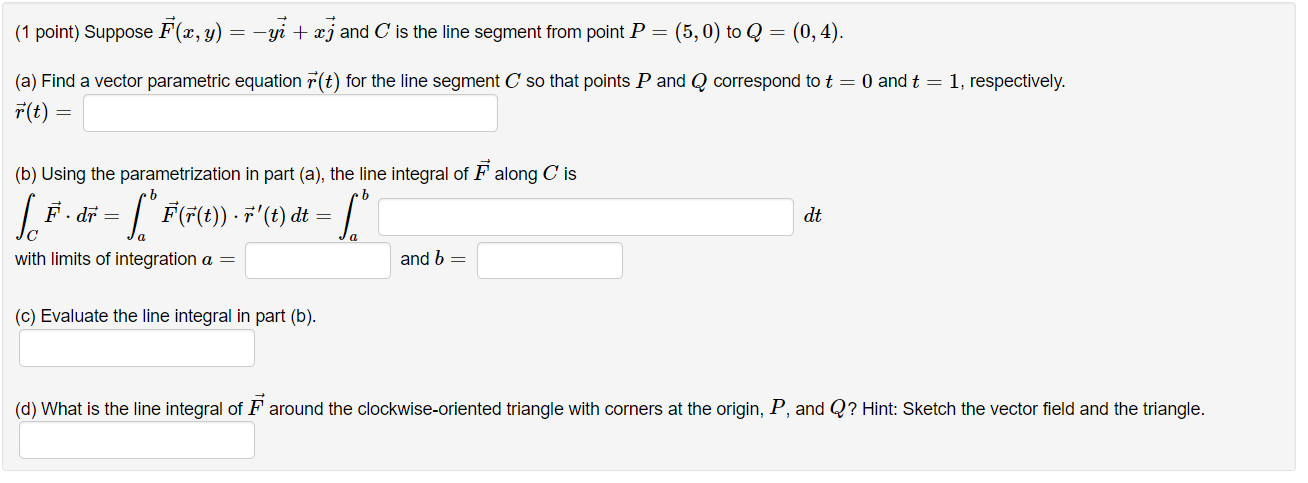
Task: Click the F(r(t))·r'(t) dt integral expression
Action: coord(224,216)
